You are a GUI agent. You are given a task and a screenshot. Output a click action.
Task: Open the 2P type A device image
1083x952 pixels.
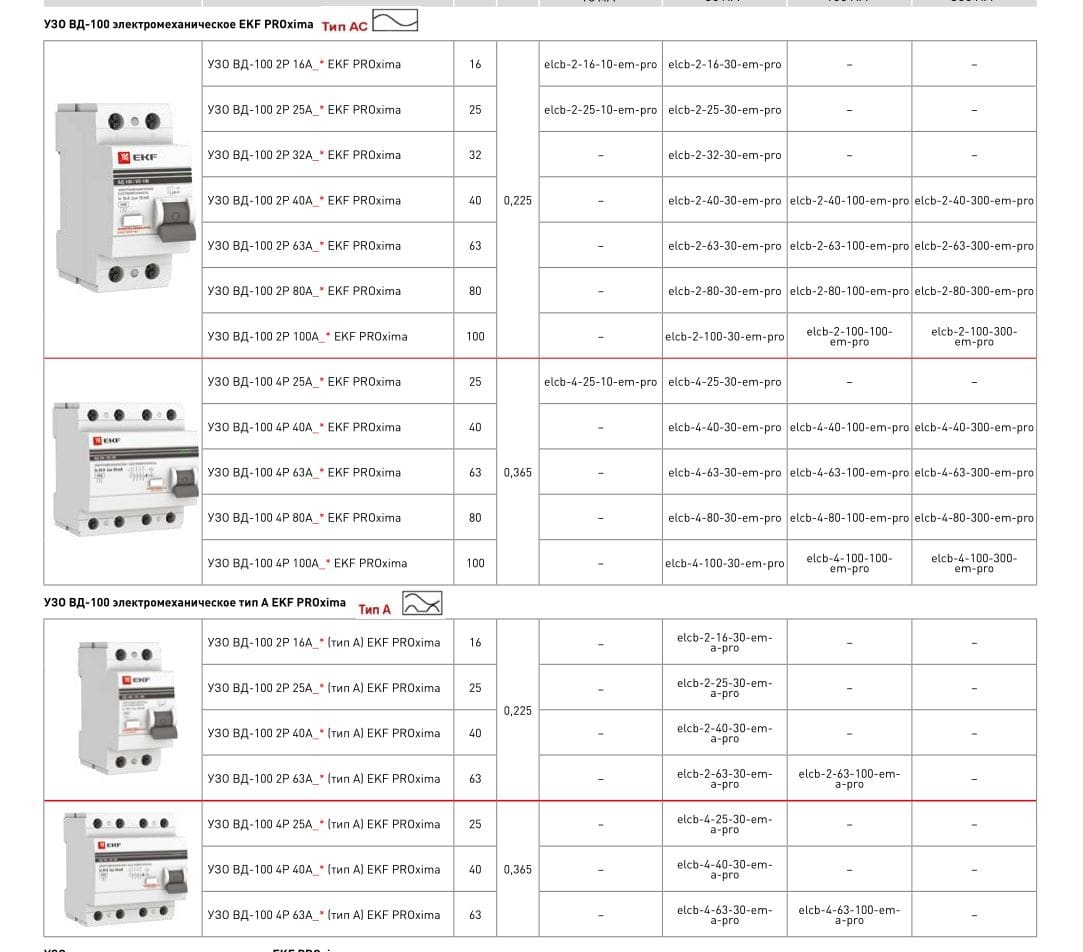tap(122, 709)
